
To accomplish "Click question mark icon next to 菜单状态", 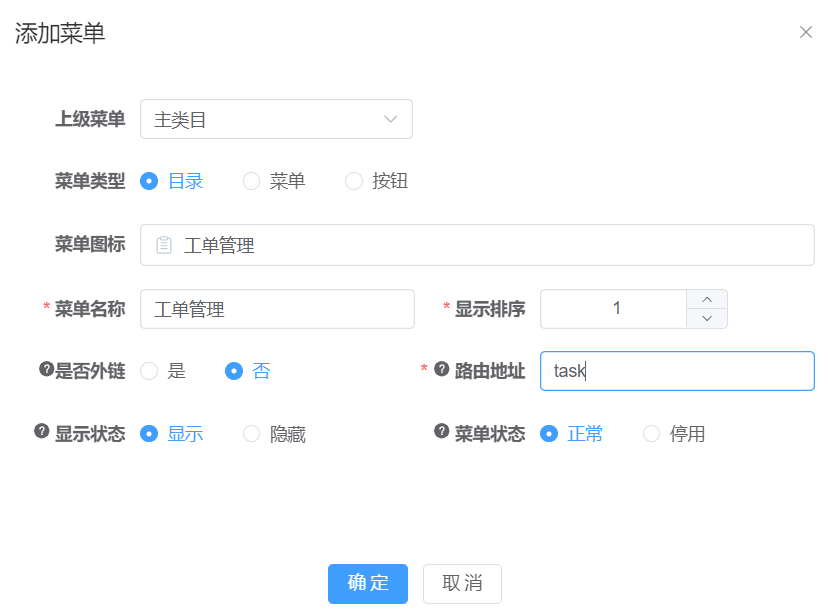I will pyautogui.click(x=441, y=431).
